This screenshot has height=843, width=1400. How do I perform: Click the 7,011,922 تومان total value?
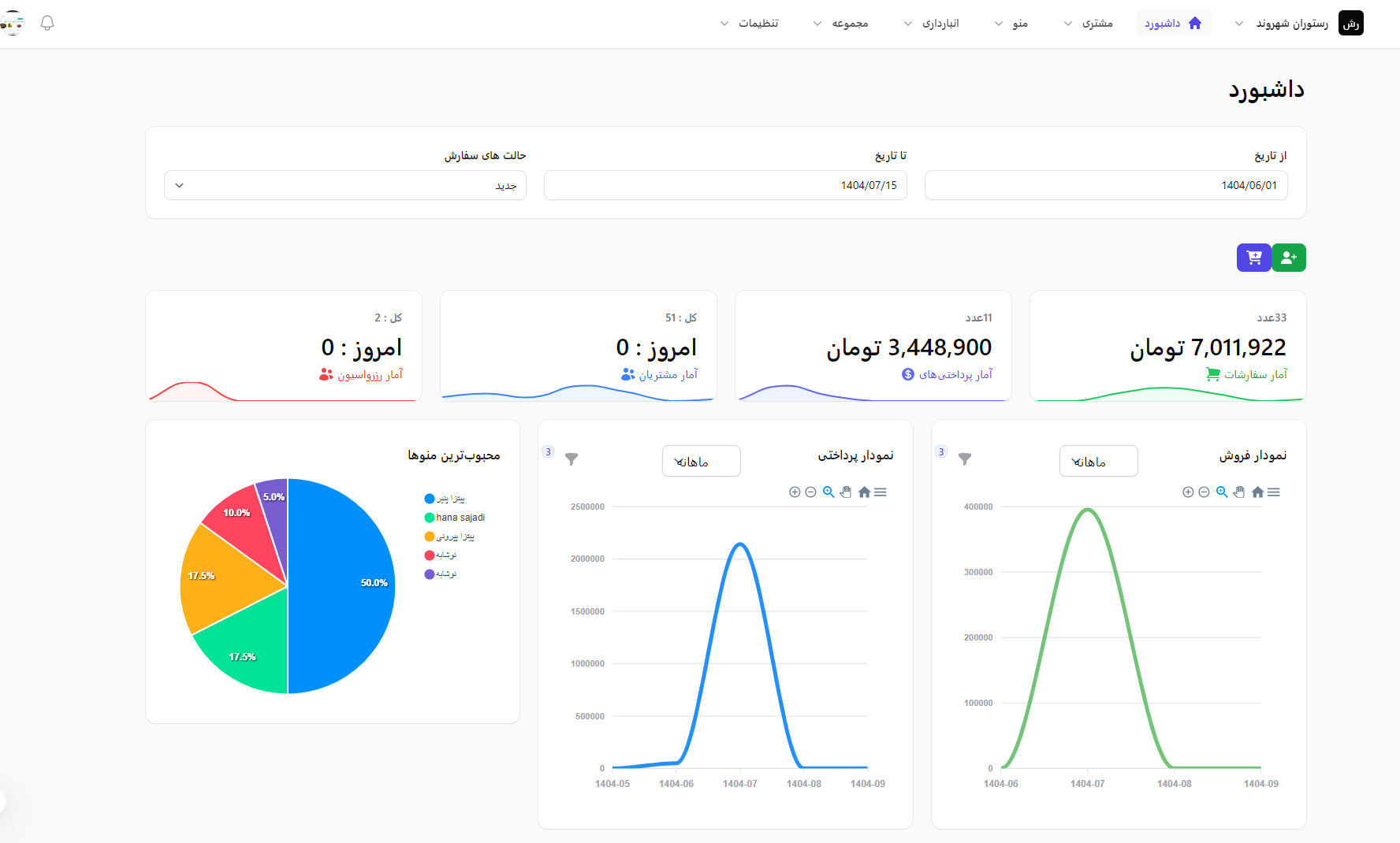coord(1208,347)
